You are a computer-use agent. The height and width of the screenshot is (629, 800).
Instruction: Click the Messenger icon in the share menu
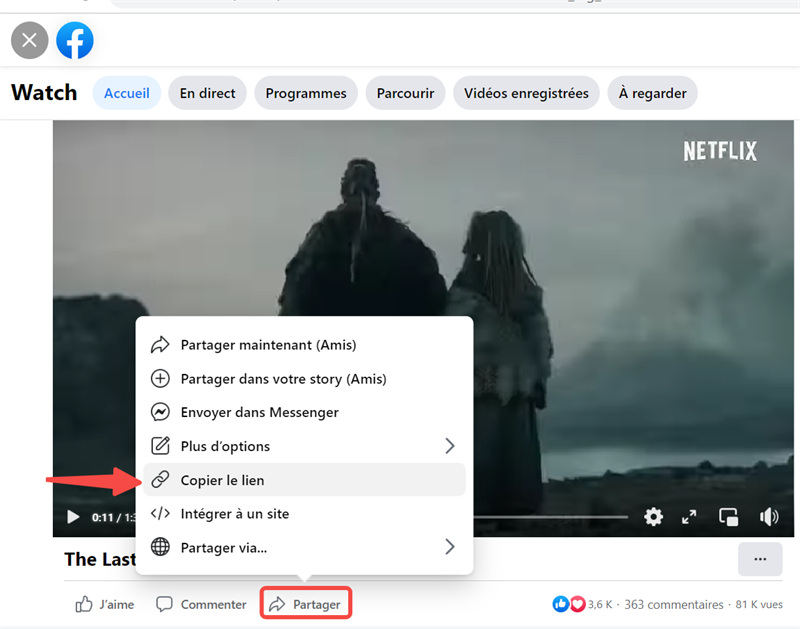coord(160,412)
